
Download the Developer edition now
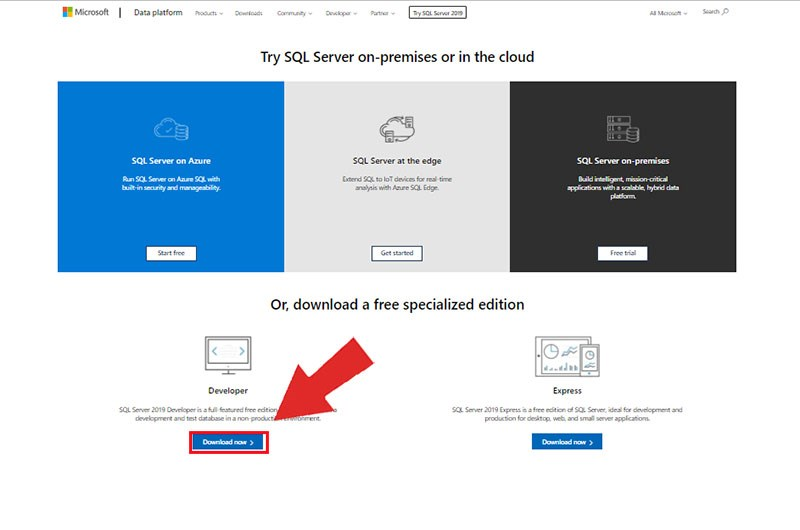[x=228, y=441]
